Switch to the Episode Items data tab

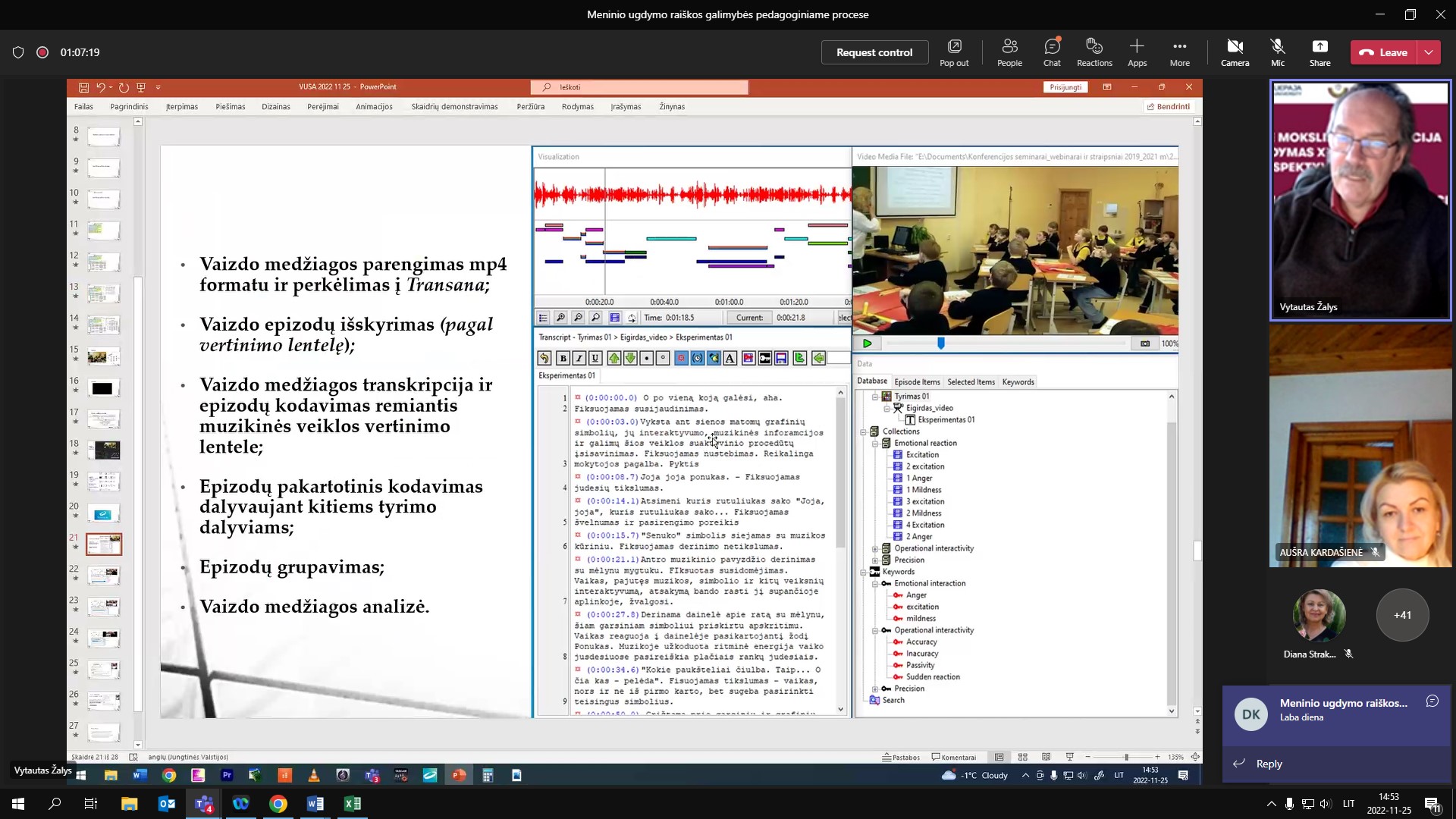(x=917, y=382)
